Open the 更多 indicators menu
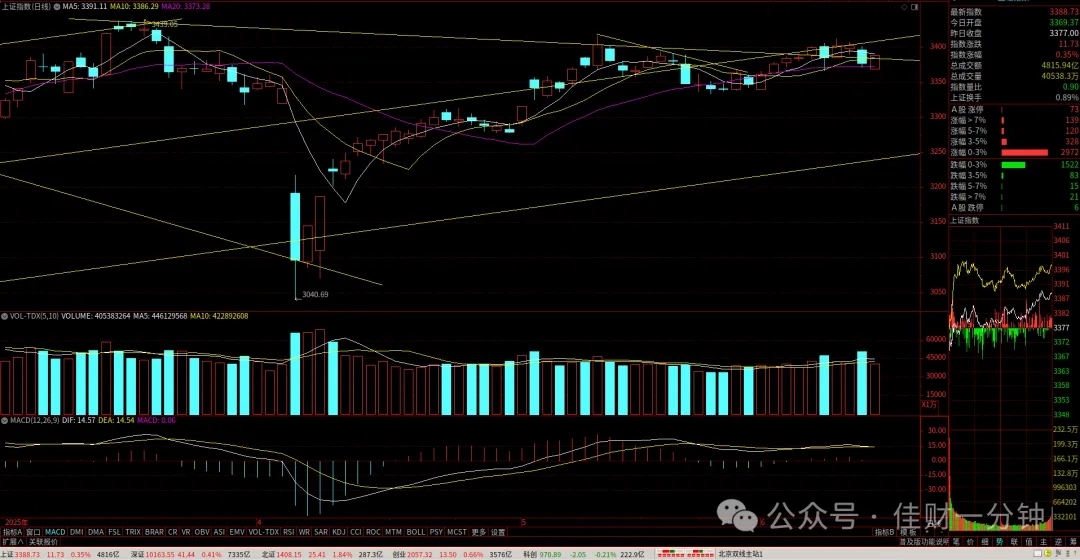The height and width of the screenshot is (560, 1080). tap(479, 532)
